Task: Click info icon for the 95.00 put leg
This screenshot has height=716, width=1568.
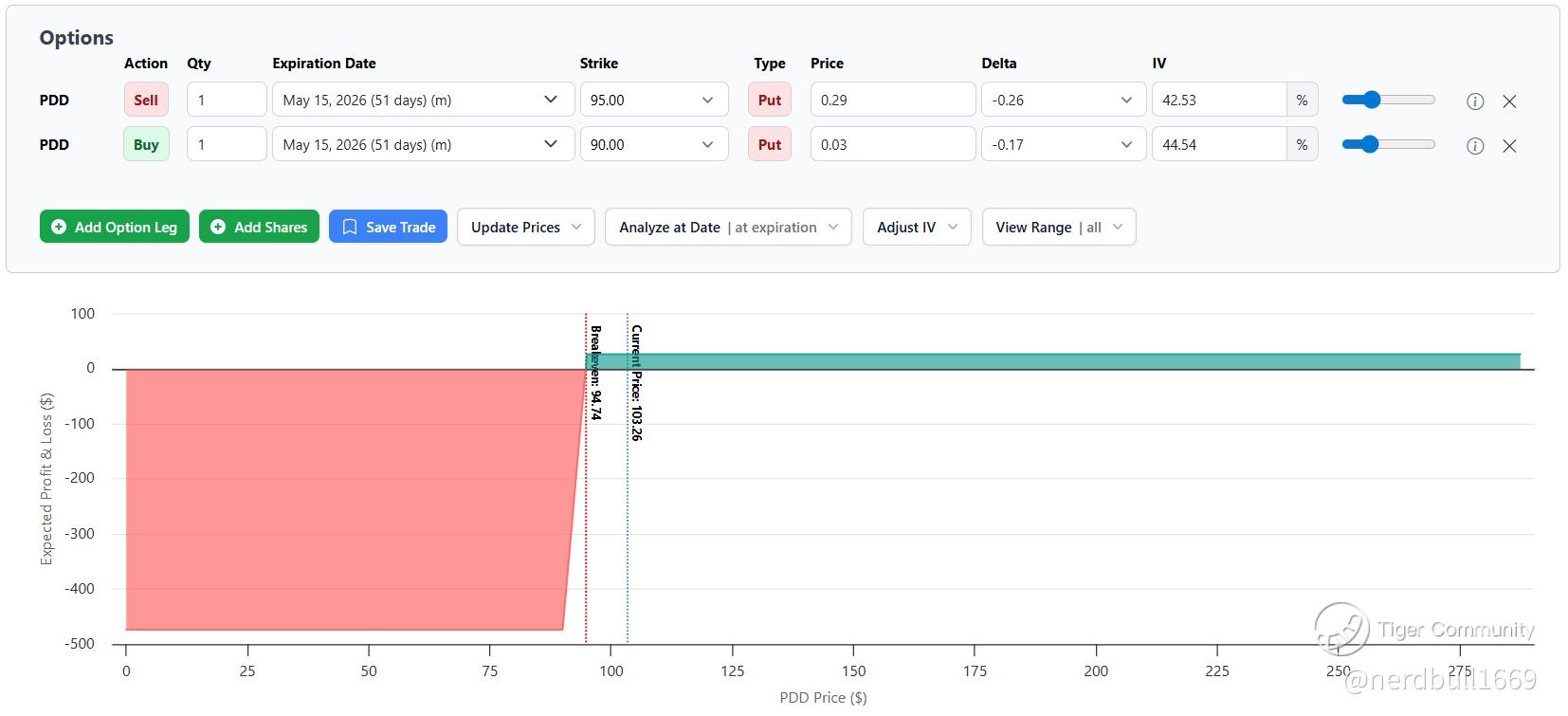Action: 1475,101
